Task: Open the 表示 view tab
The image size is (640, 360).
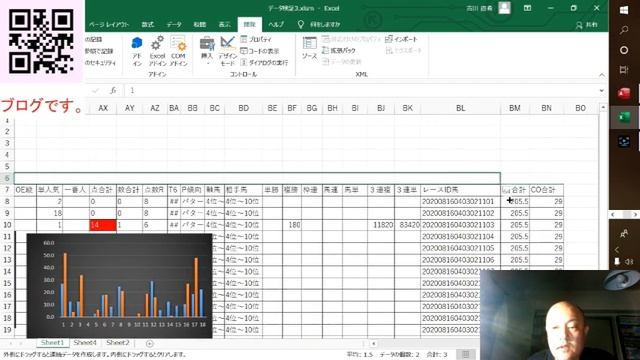Action: coord(224,24)
